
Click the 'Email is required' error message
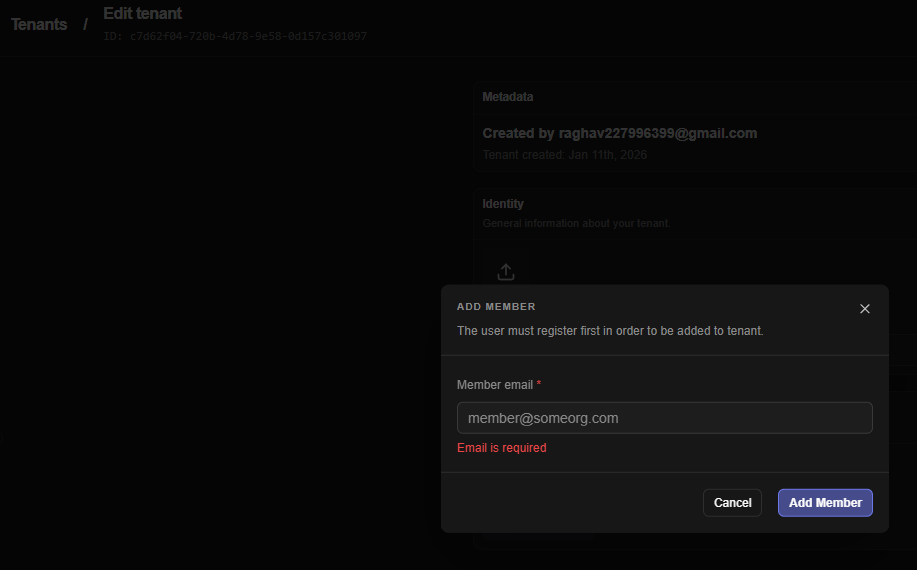pos(502,448)
